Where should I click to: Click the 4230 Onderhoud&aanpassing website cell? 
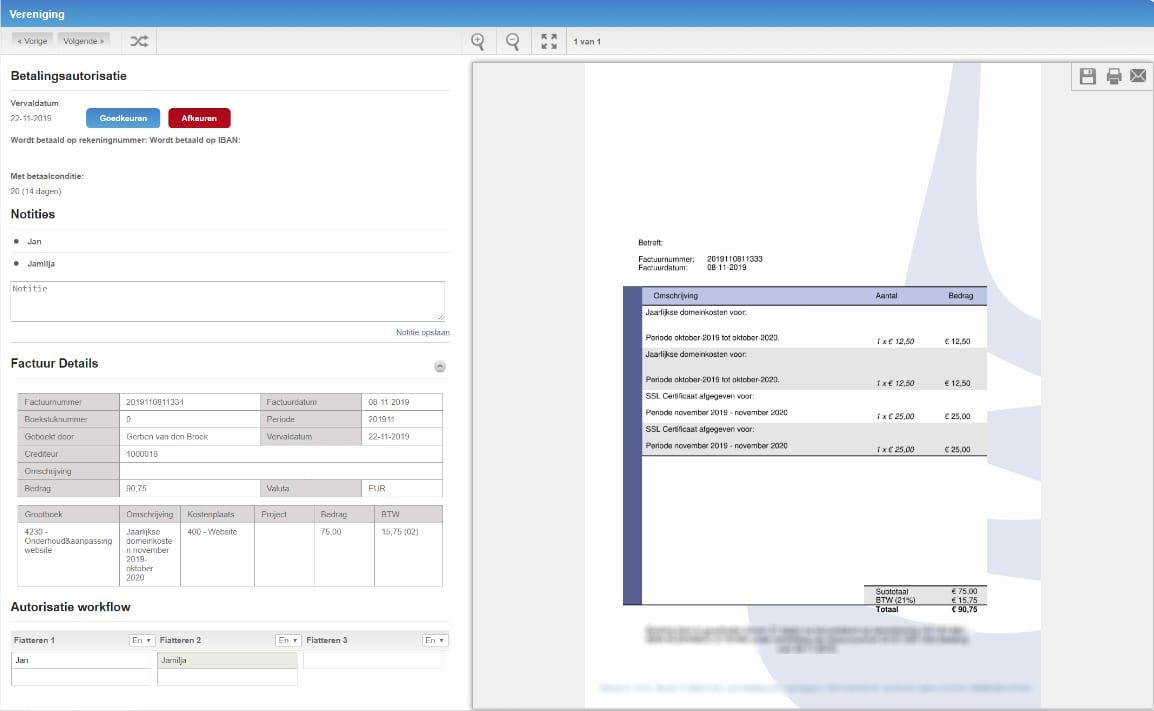click(x=68, y=554)
